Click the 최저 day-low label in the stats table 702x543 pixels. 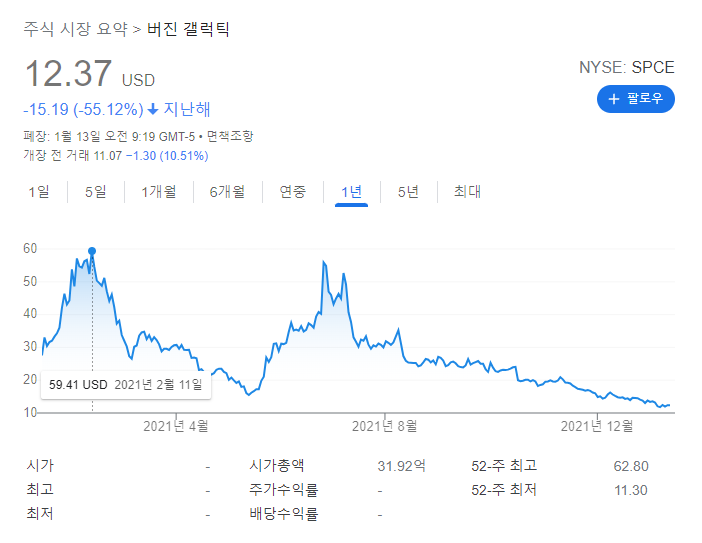coord(40,513)
